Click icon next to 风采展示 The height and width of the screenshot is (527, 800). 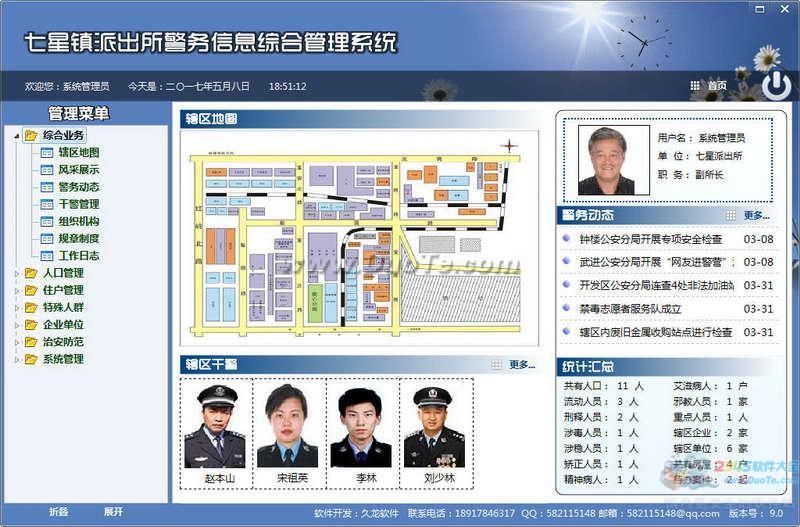47,170
